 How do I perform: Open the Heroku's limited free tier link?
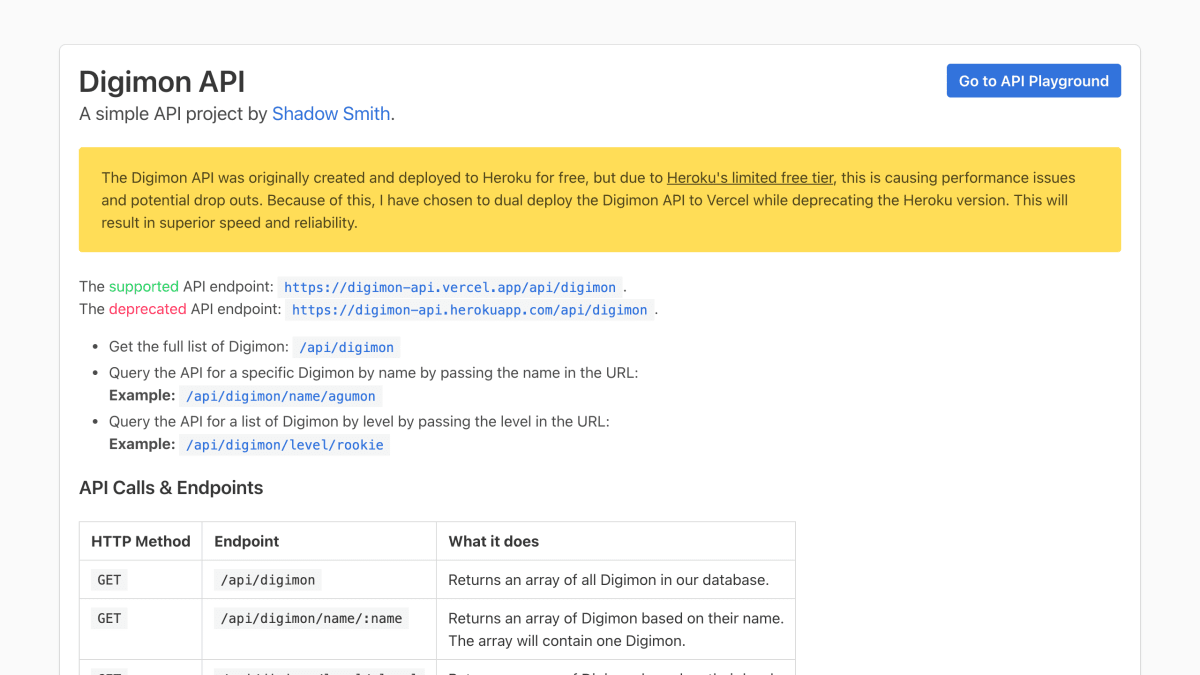tap(750, 178)
